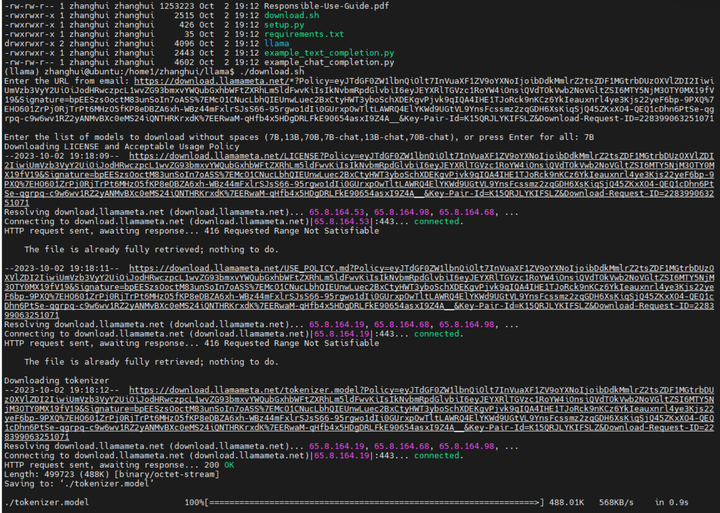
Task: Click the green 'connected.' after 65.8.164.53
Action: pyautogui.click(x=439, y=221)
